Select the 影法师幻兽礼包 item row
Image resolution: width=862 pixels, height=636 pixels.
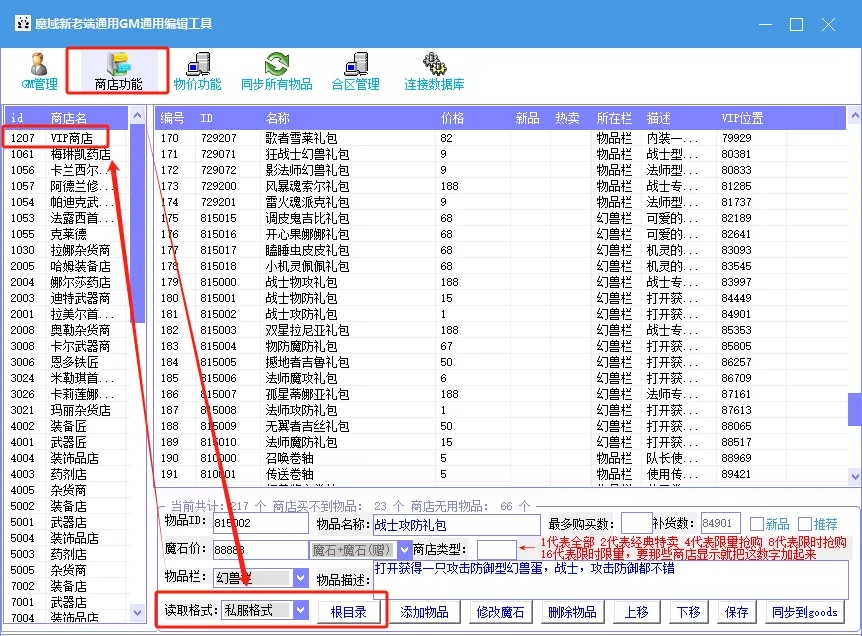point(500,170)
